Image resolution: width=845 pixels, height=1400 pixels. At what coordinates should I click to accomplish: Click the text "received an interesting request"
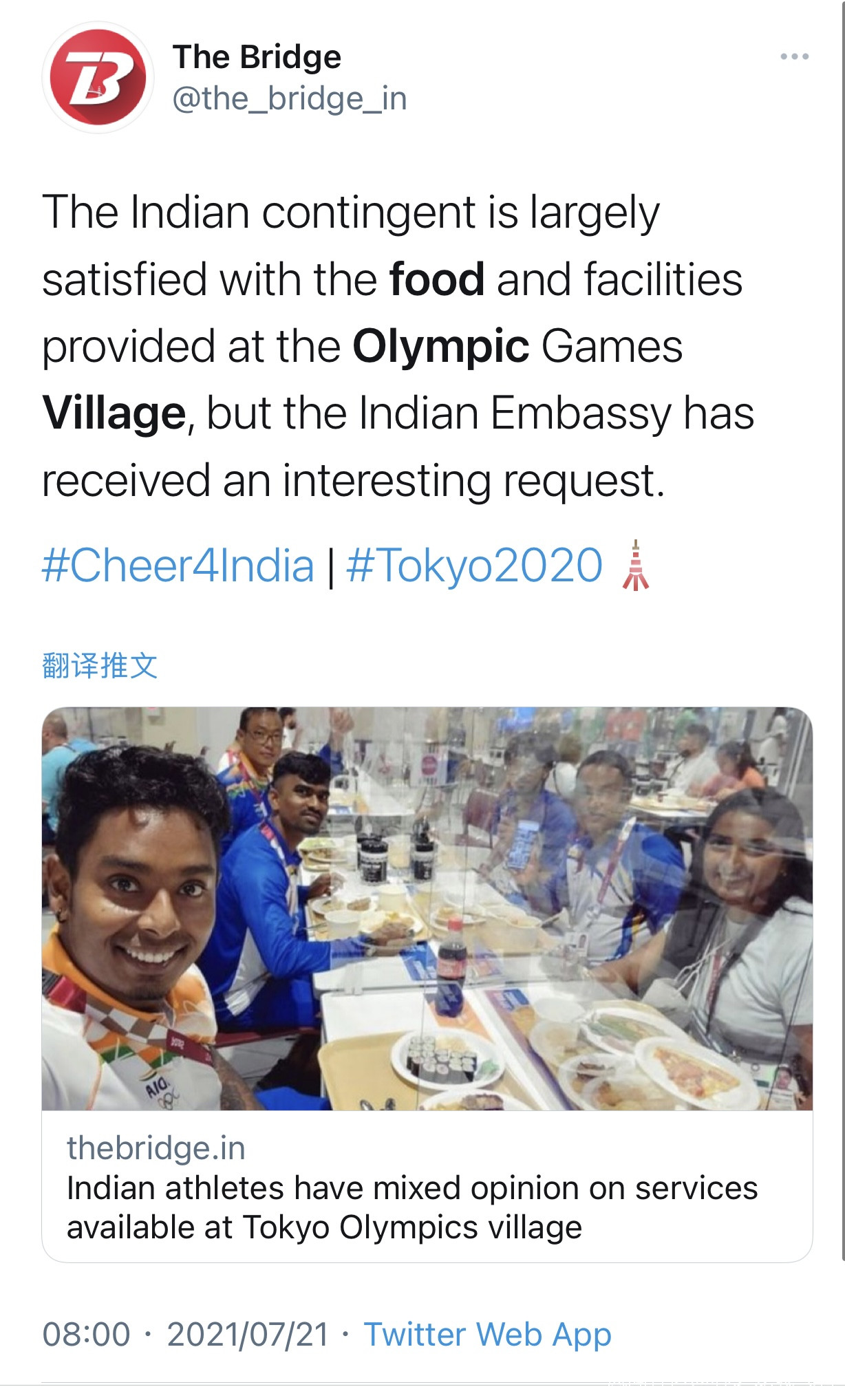pos(352,480)
